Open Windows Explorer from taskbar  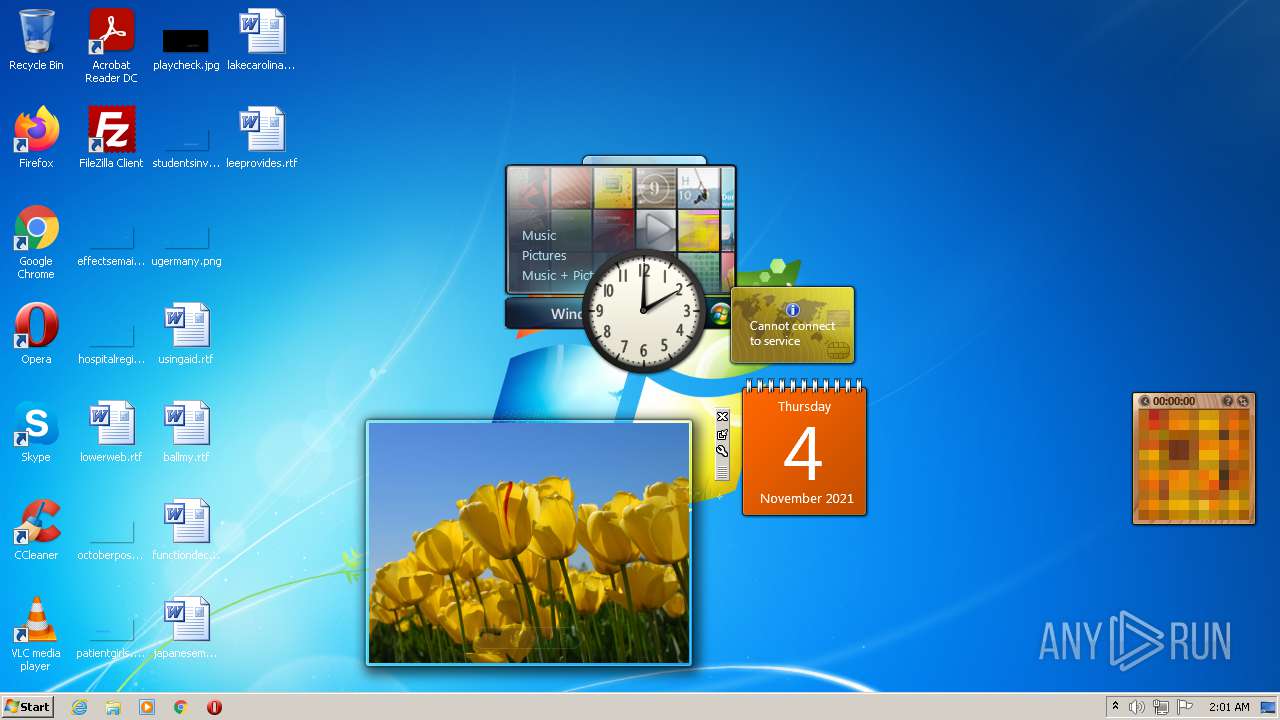pyautogui.click(x=113, y=707)
